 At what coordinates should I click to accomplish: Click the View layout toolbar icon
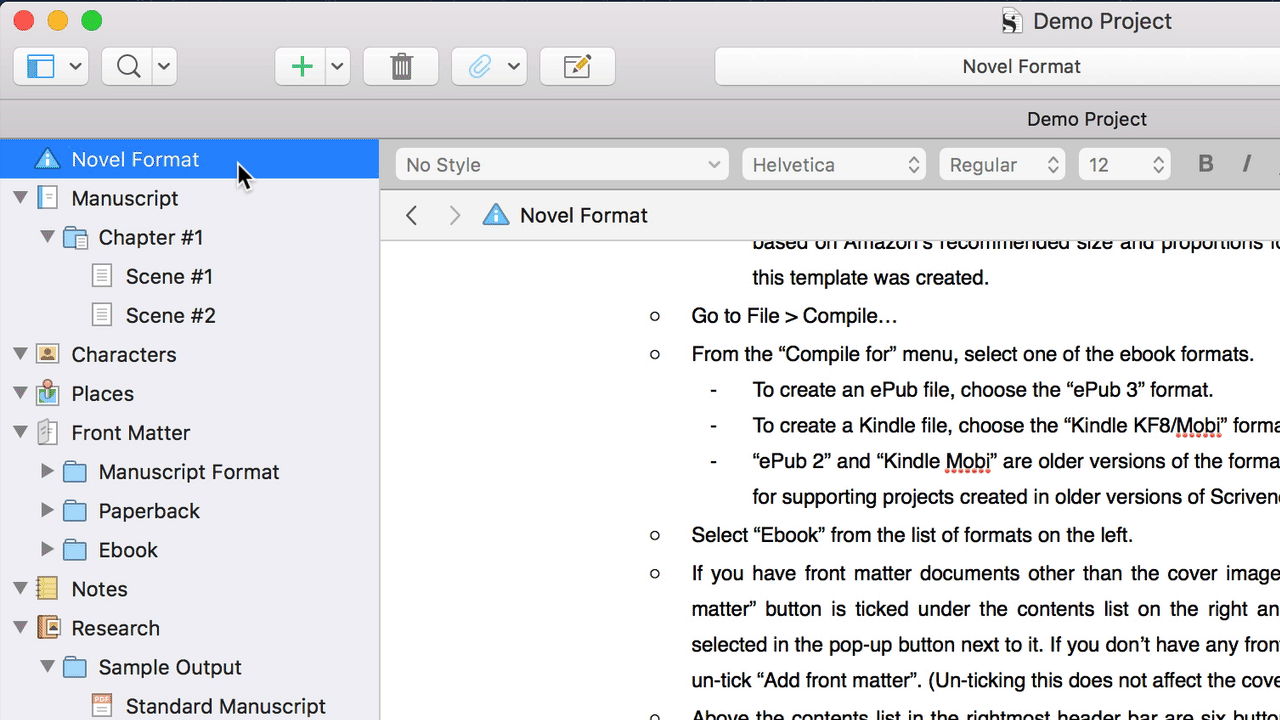coord(39,67)
